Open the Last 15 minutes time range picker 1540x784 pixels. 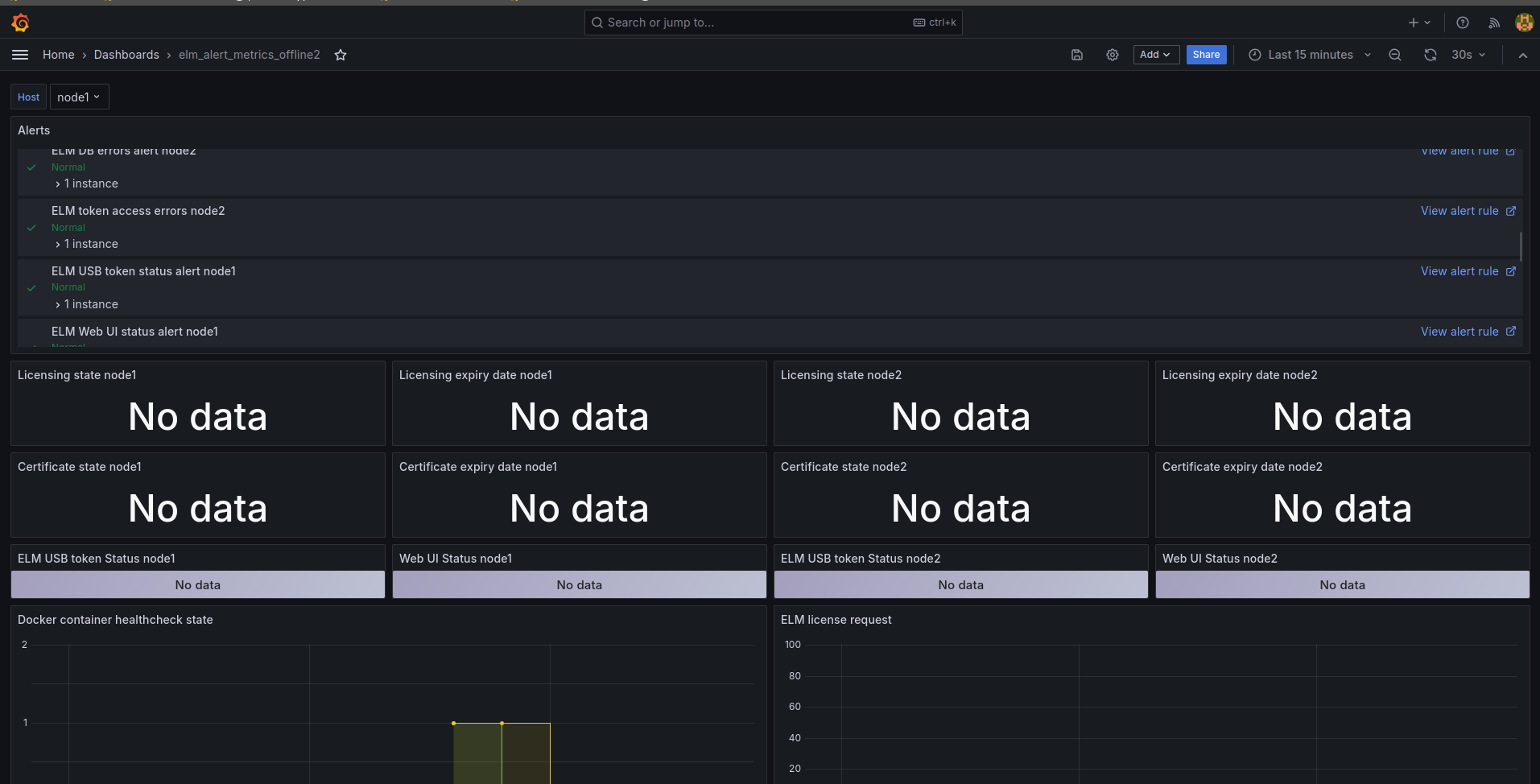click(1310, 55)
